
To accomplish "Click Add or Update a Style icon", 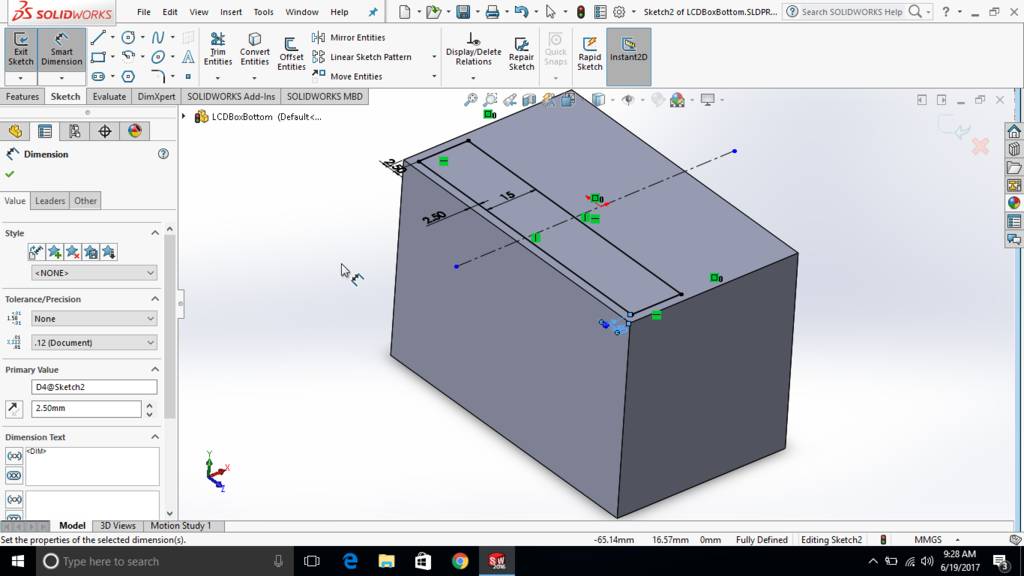I will pos(54,252).
